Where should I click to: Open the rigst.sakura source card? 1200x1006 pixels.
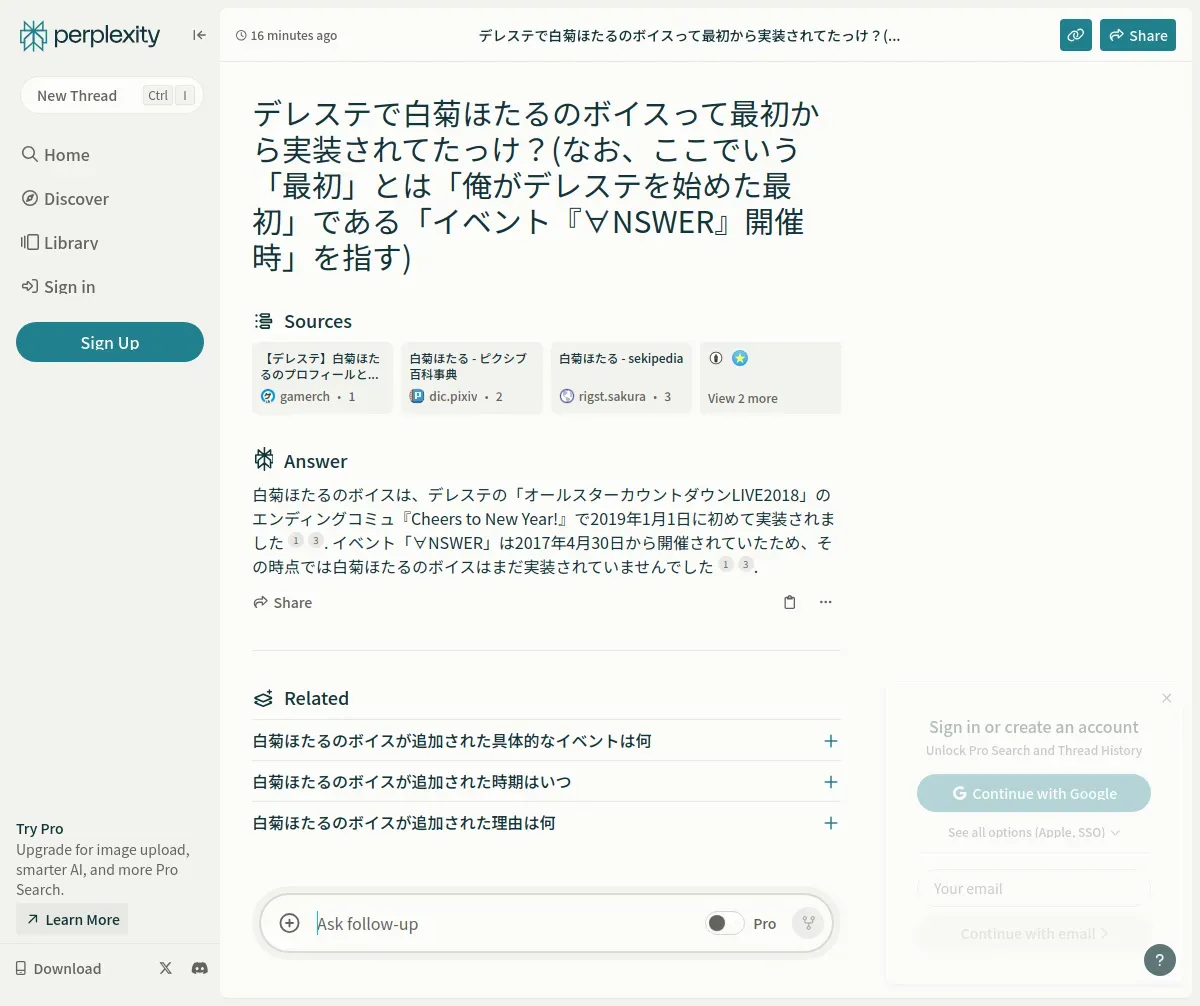coord(621,378)
